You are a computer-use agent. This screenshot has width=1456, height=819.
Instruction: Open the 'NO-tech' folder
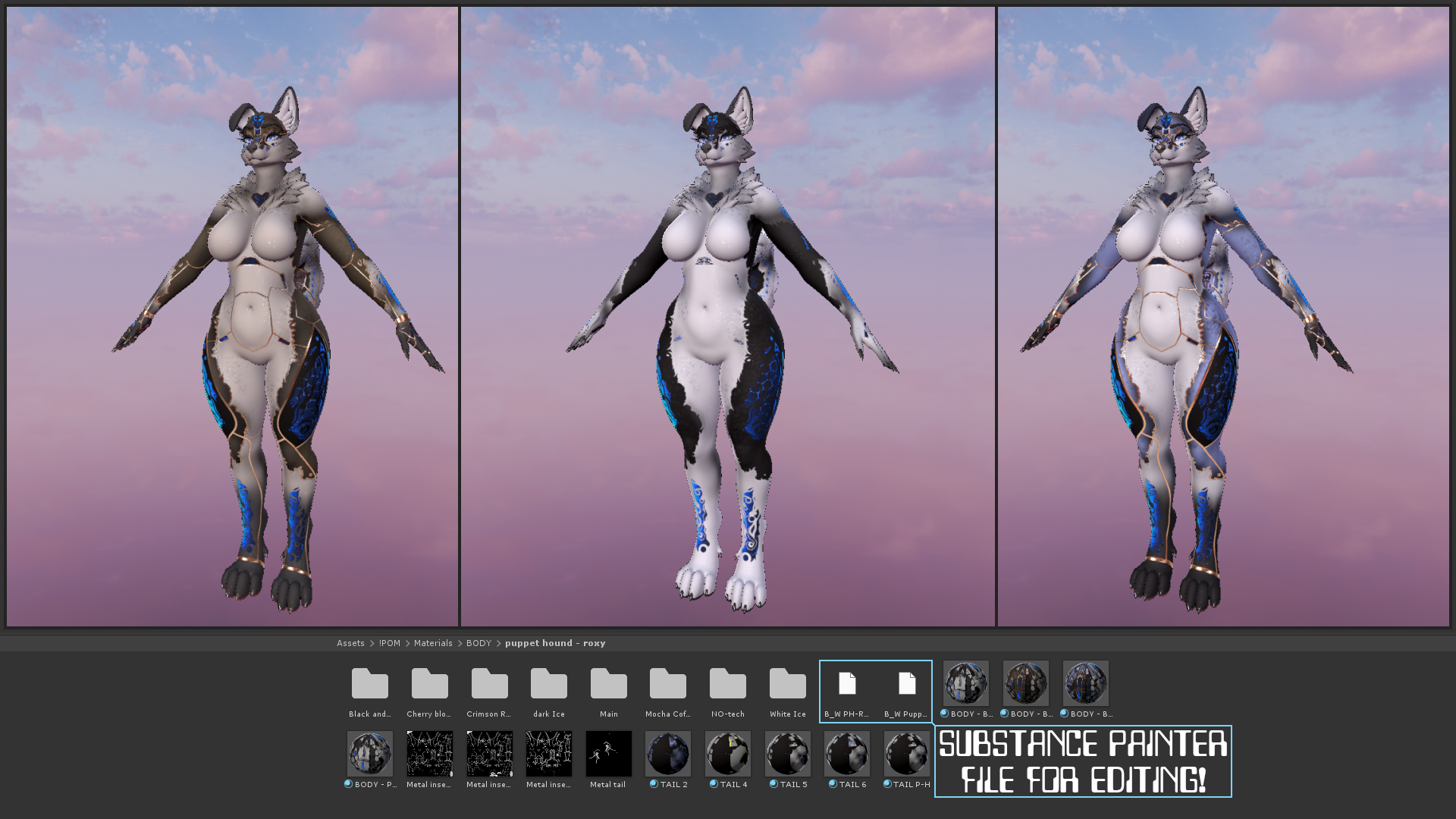[728, 684]
